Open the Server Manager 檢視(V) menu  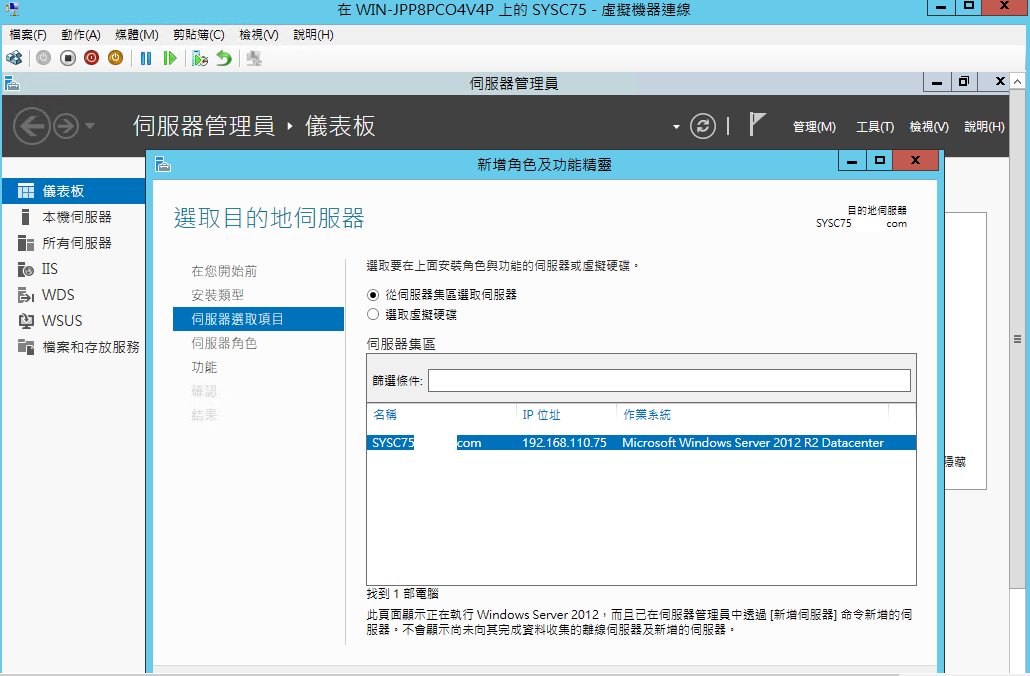(929, 127)
